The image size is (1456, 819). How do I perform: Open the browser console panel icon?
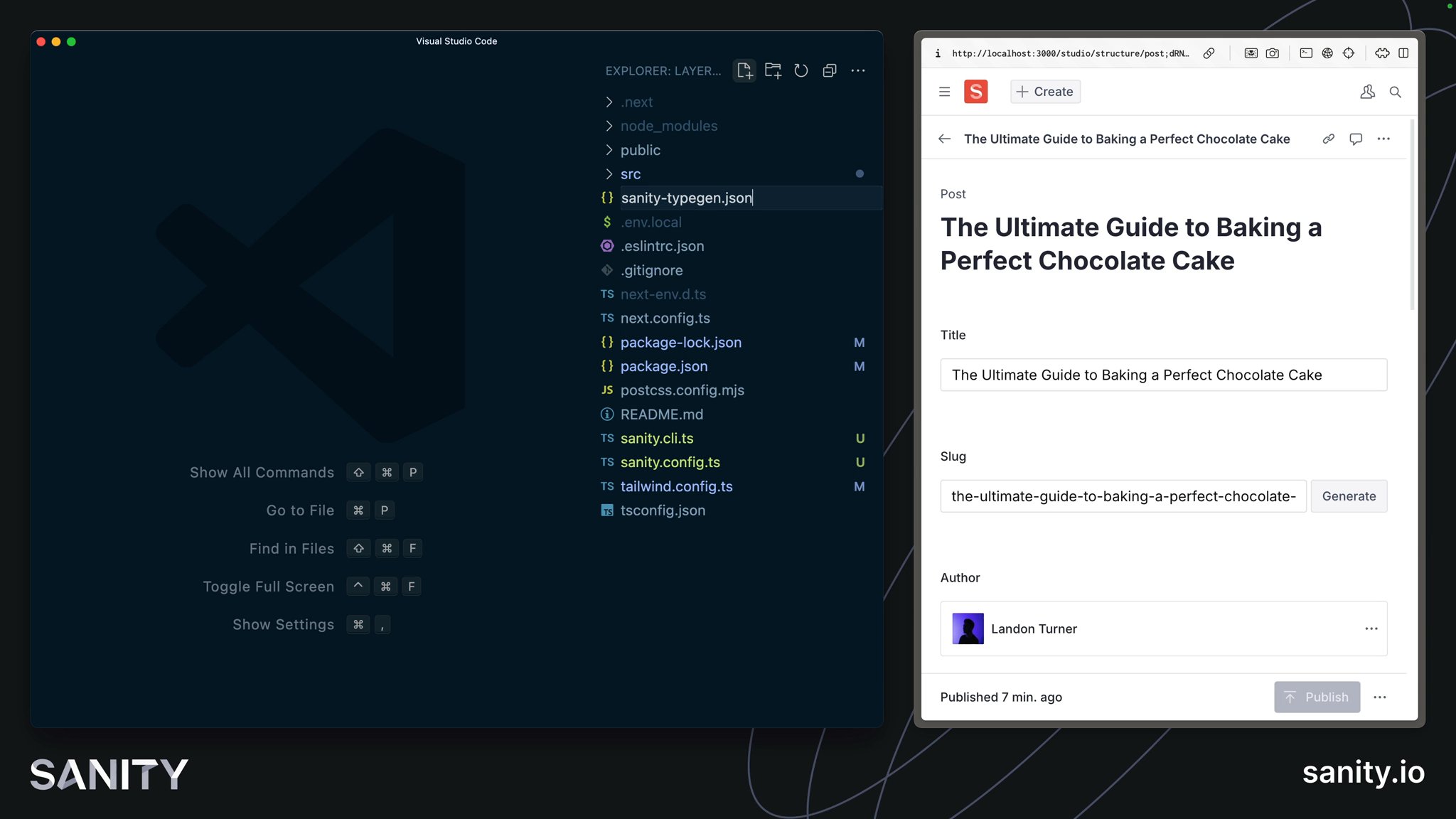(x=1306, y=53)
